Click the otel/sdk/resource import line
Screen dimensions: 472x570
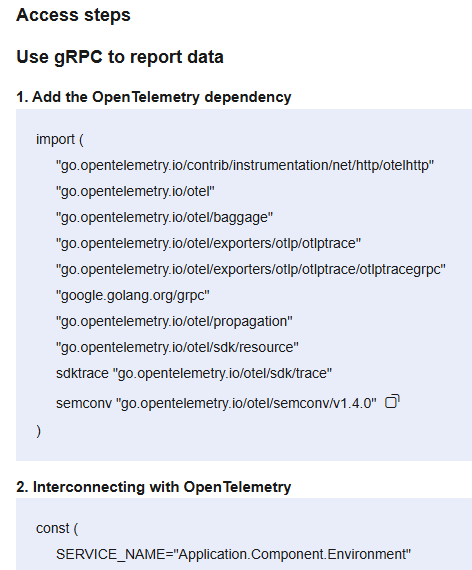177,347
